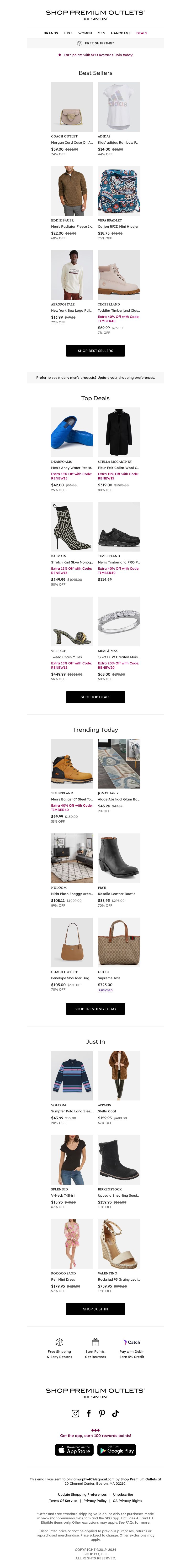Open the Facebook icon link

pyautogui.click(x=89, y=1413)
